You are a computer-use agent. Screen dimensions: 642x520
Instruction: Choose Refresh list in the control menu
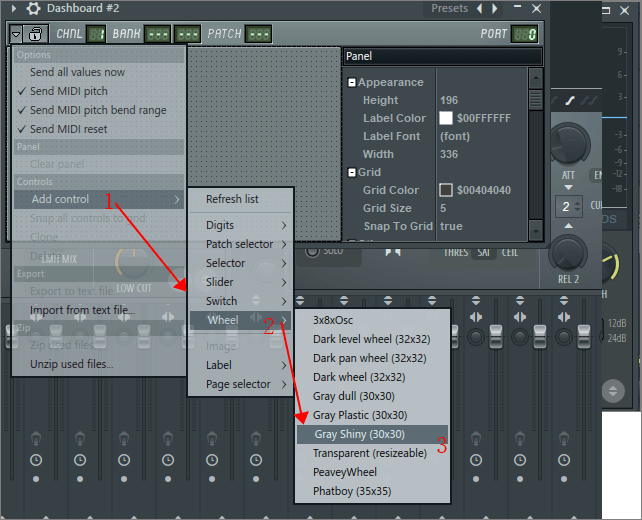click(x=232, y=199)
